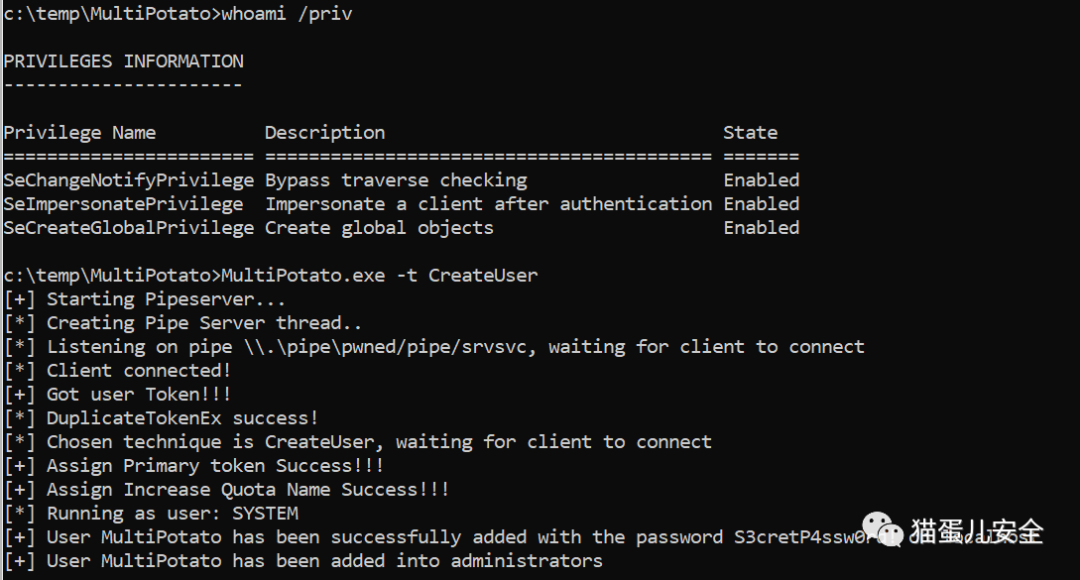Click the 'Got user Token!!!' line

[118, 394]
